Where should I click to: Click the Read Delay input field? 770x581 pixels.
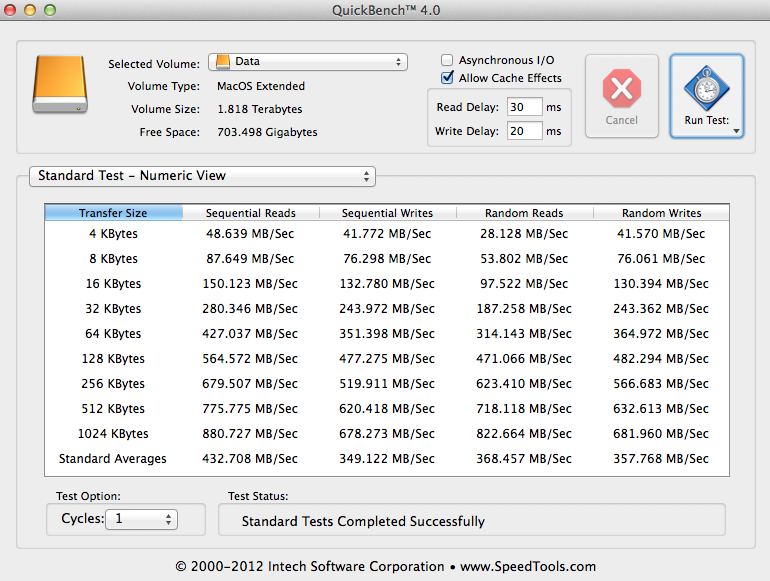point(524,107)
